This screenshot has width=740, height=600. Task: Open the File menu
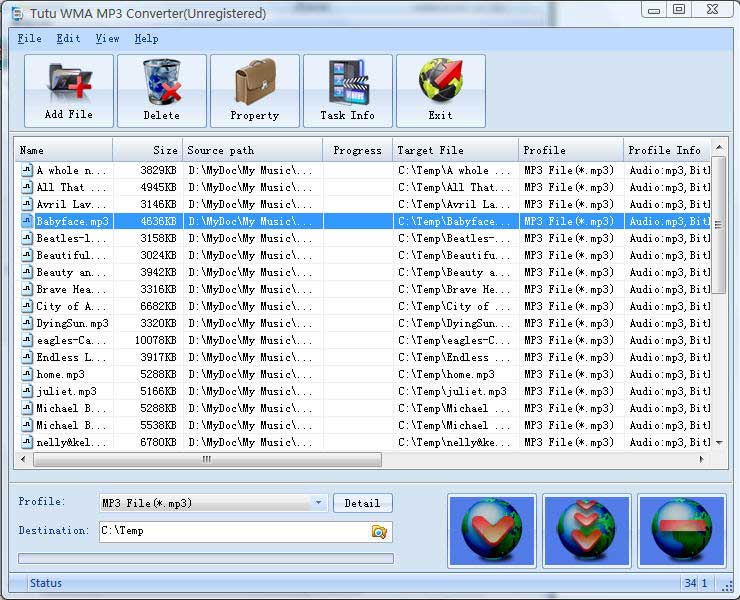coord(29,39)
